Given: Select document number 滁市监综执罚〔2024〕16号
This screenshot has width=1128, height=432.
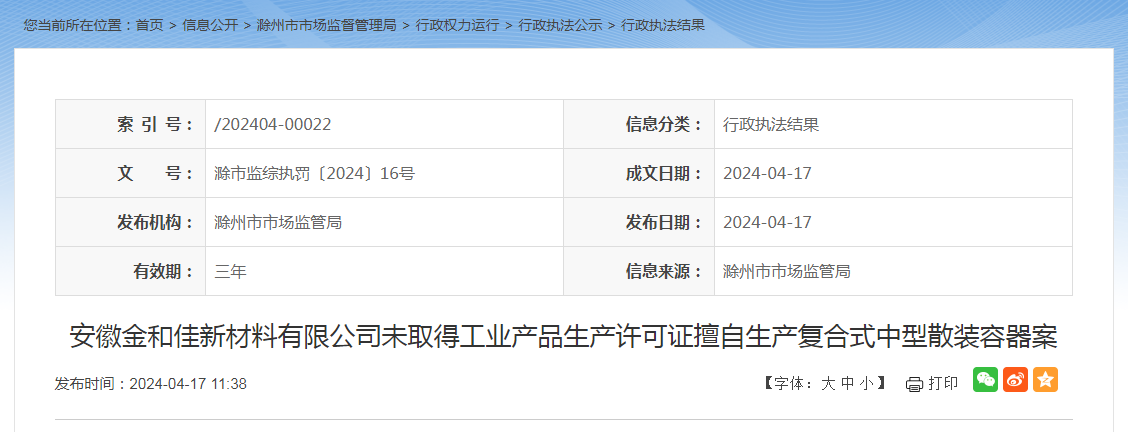Looking at the screenshot, I should click(x=314, y=173).
